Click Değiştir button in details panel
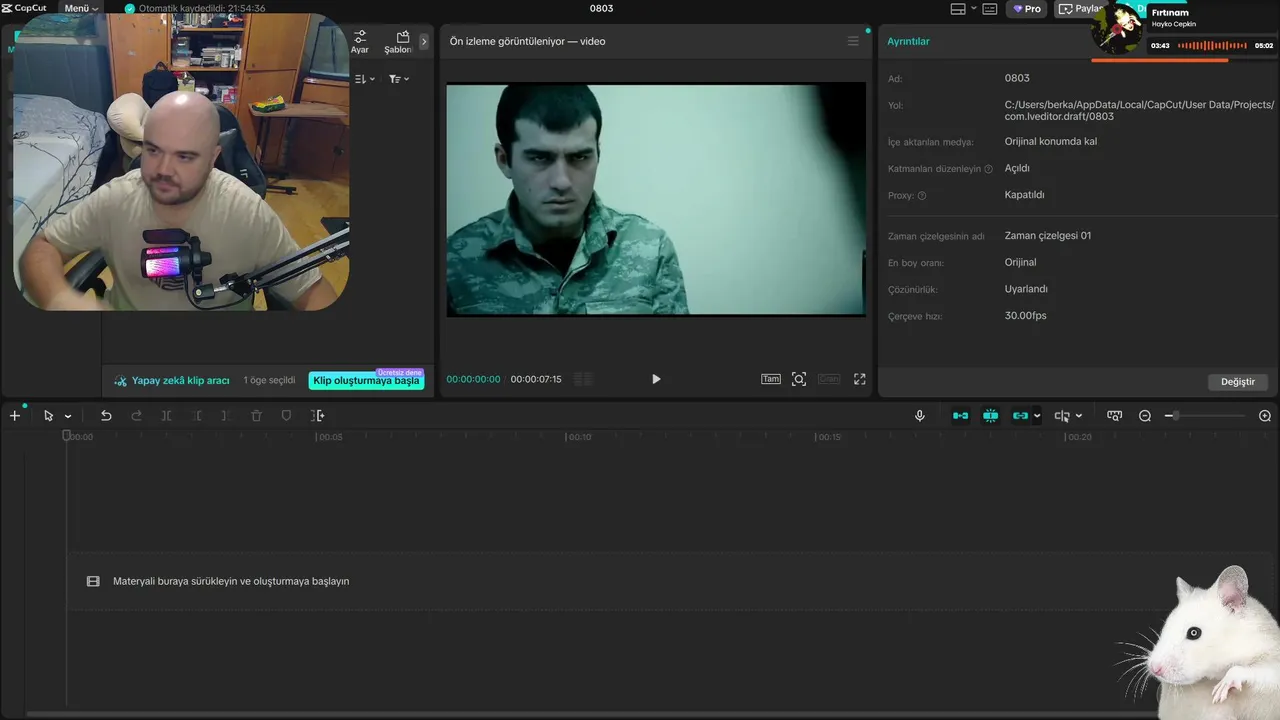 pyautogui.click(x=1238, y=382)
